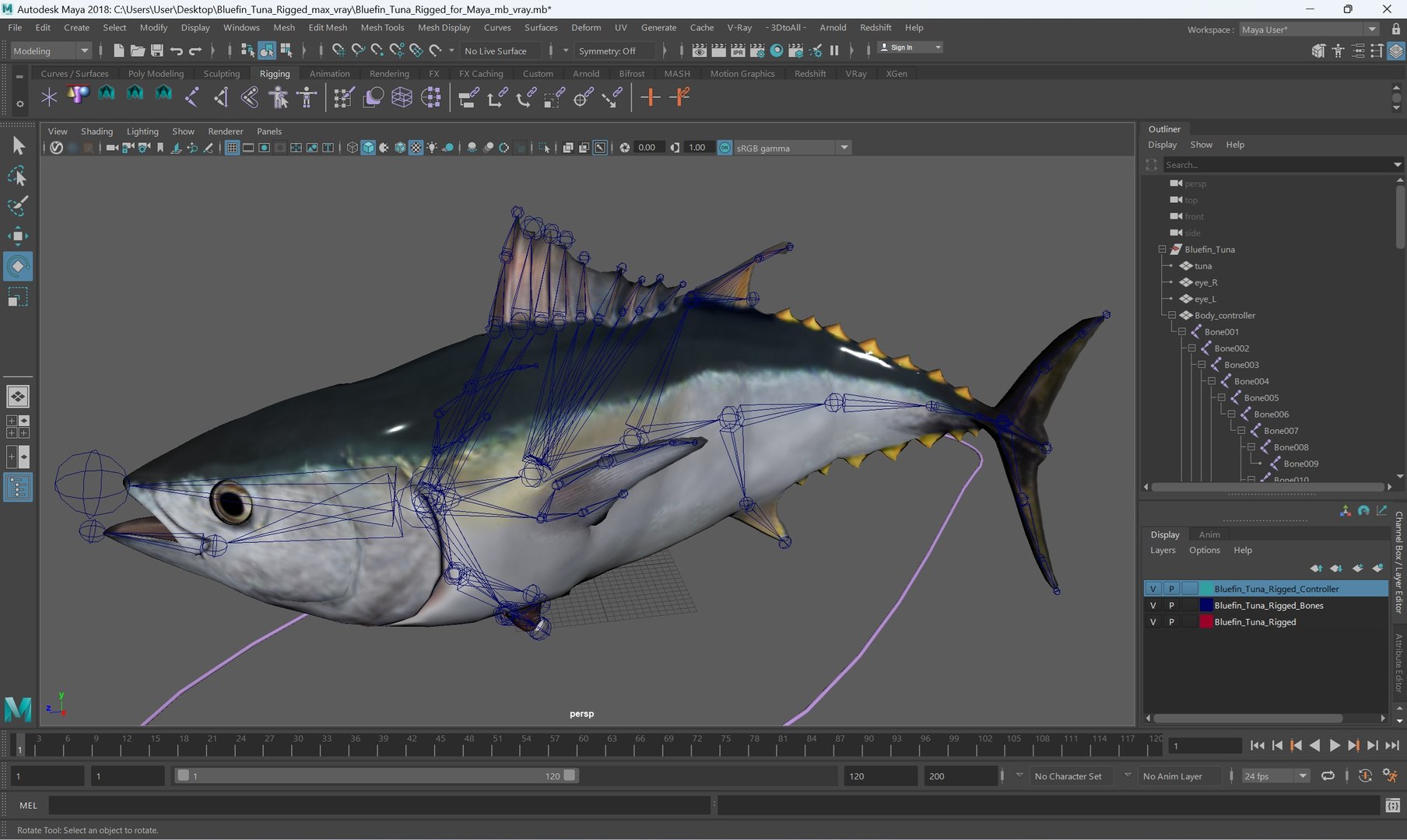Click the New Scene icon
1407x840 pixels.
click(x=118, y=51)
